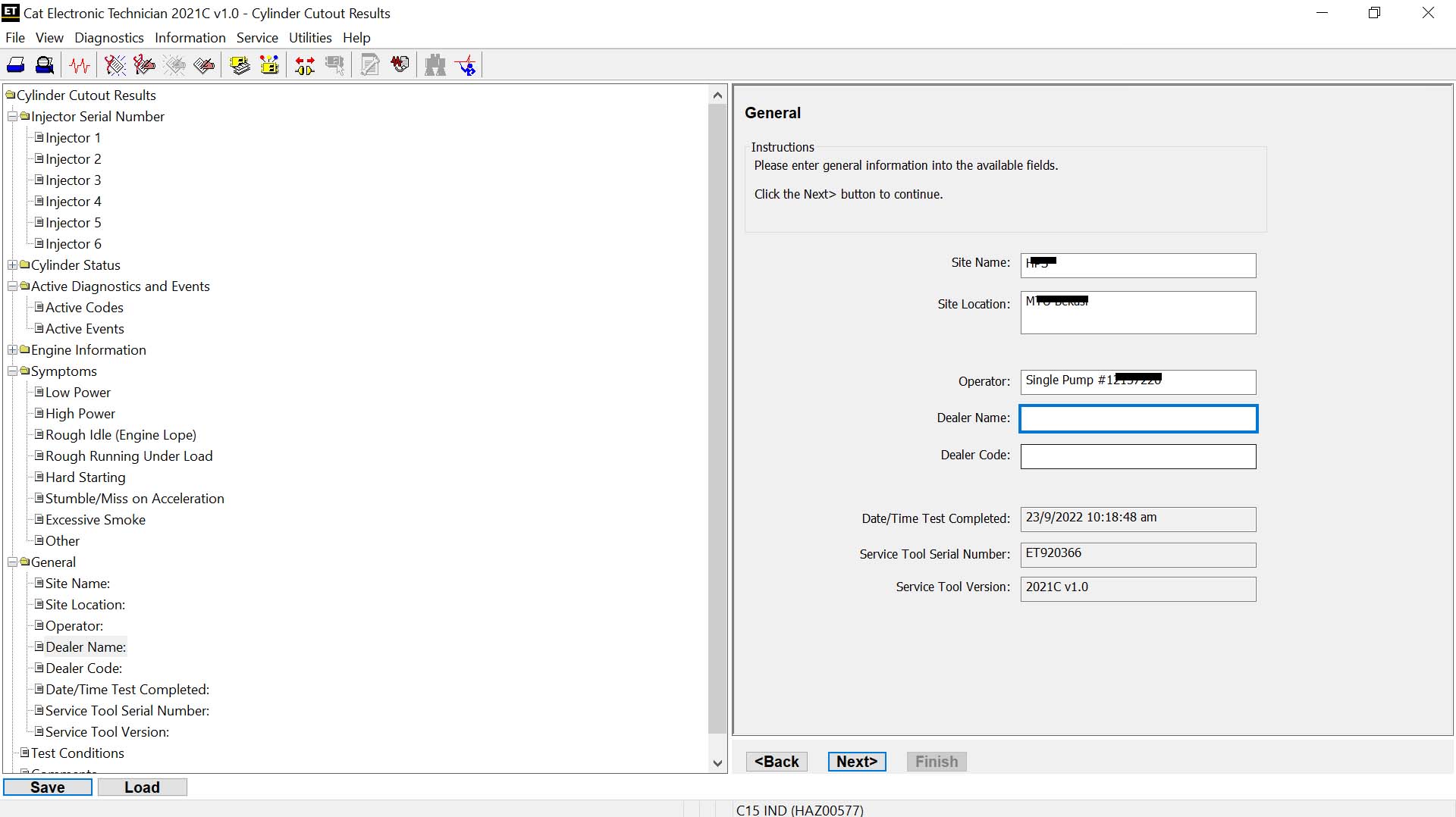The width and height of the screenshot is (1456, 817).
Task: Select the Diagnostic Tests icon
Action: 114,64
